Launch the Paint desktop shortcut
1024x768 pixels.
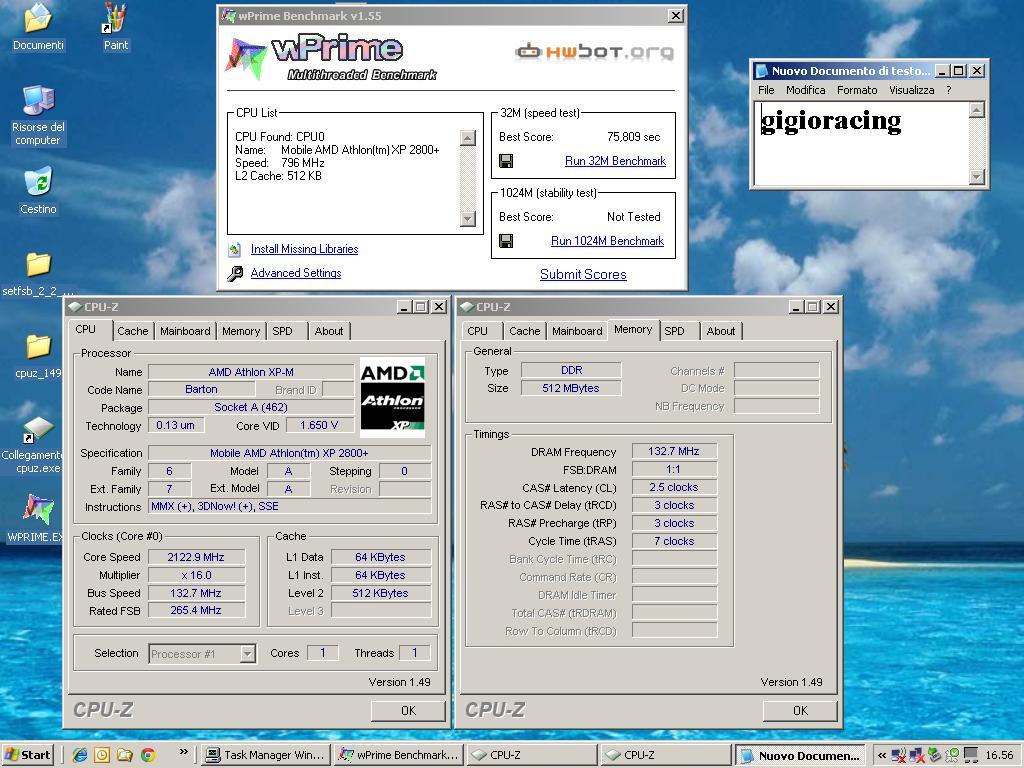(x=115, y=18)
